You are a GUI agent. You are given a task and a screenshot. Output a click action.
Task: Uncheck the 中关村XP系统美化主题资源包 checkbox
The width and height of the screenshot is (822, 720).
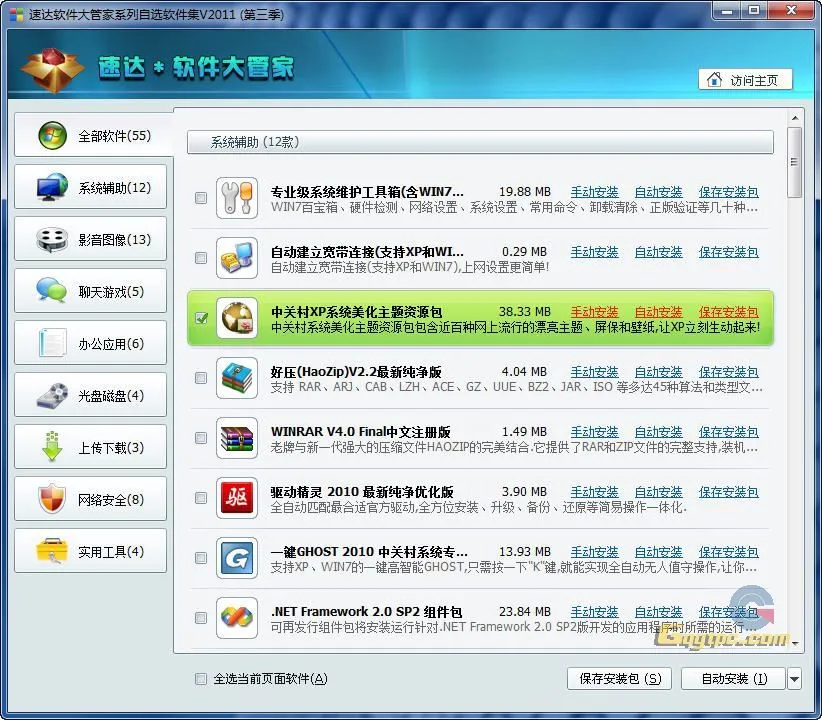[201, 318]
